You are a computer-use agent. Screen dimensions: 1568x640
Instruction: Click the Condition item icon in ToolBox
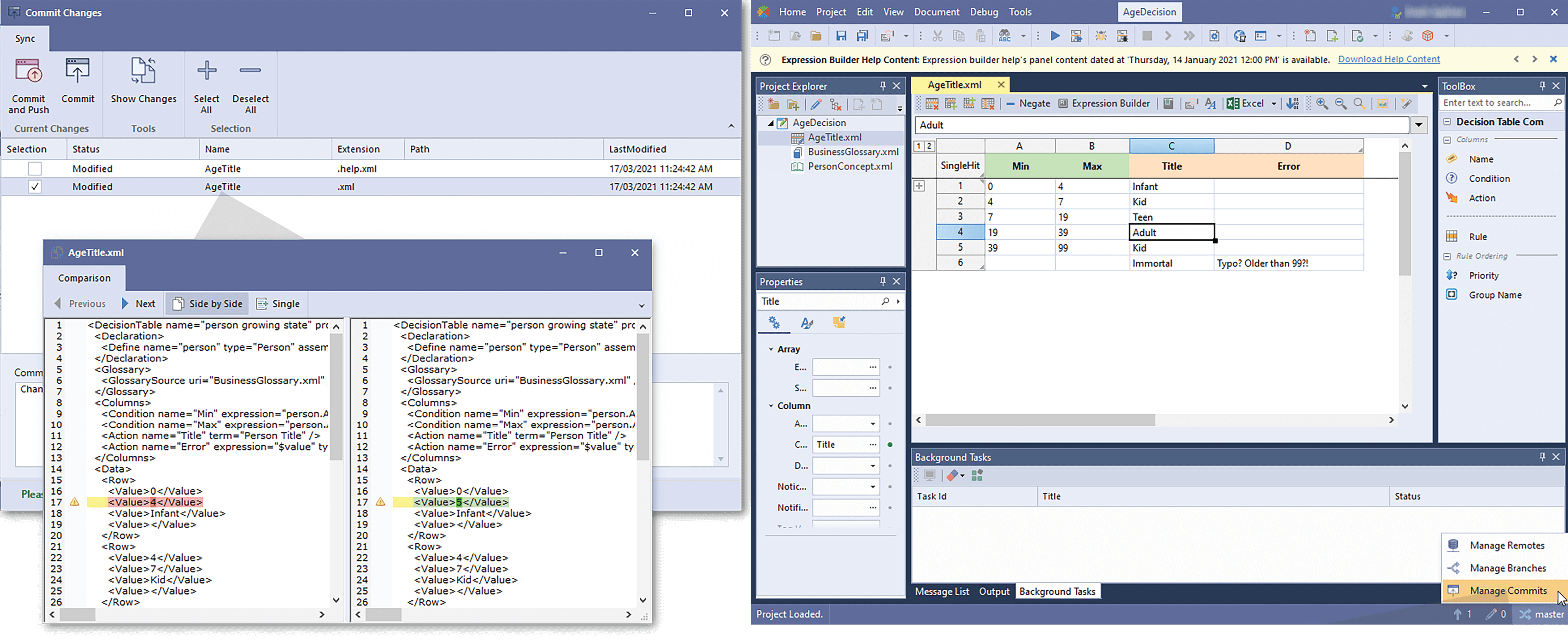[x=1452, y=178]
